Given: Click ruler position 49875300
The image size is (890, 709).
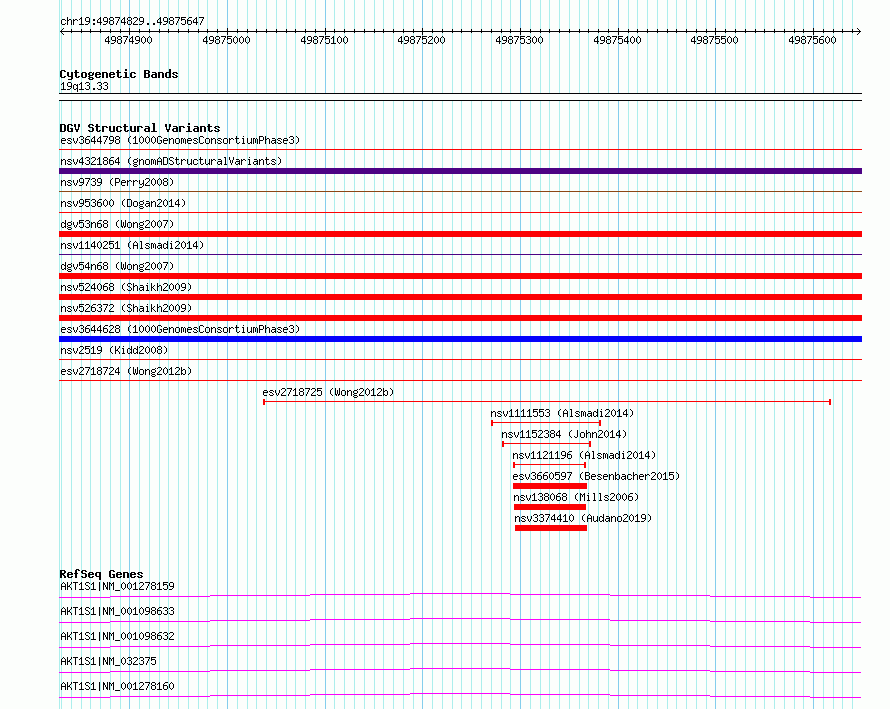Looking at the screenshot, I should pyautogui.click(x=519, y=40).
